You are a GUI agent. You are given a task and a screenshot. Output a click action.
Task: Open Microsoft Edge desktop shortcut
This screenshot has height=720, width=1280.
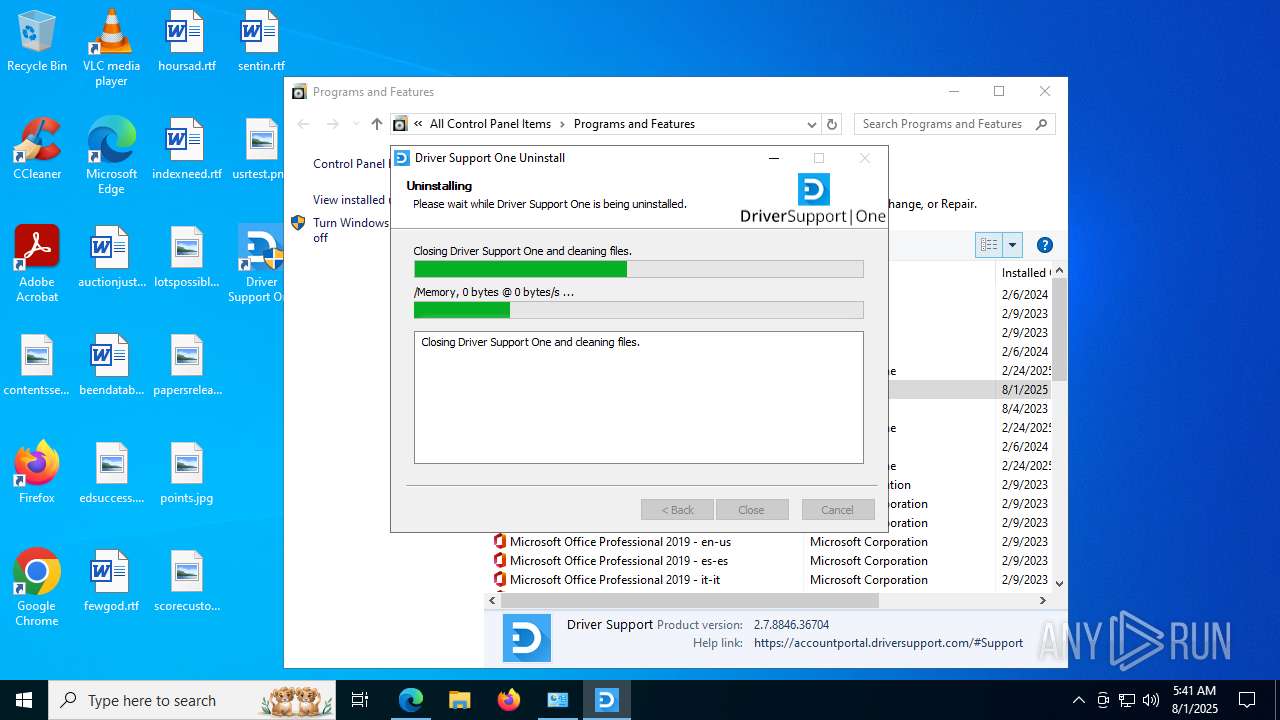[x=111, y=156]
